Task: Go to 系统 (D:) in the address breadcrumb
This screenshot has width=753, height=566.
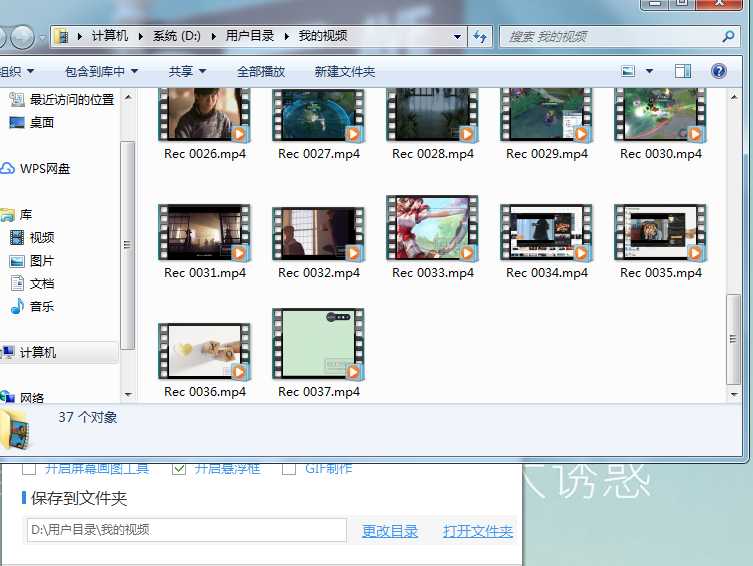Action: [177, 36]
